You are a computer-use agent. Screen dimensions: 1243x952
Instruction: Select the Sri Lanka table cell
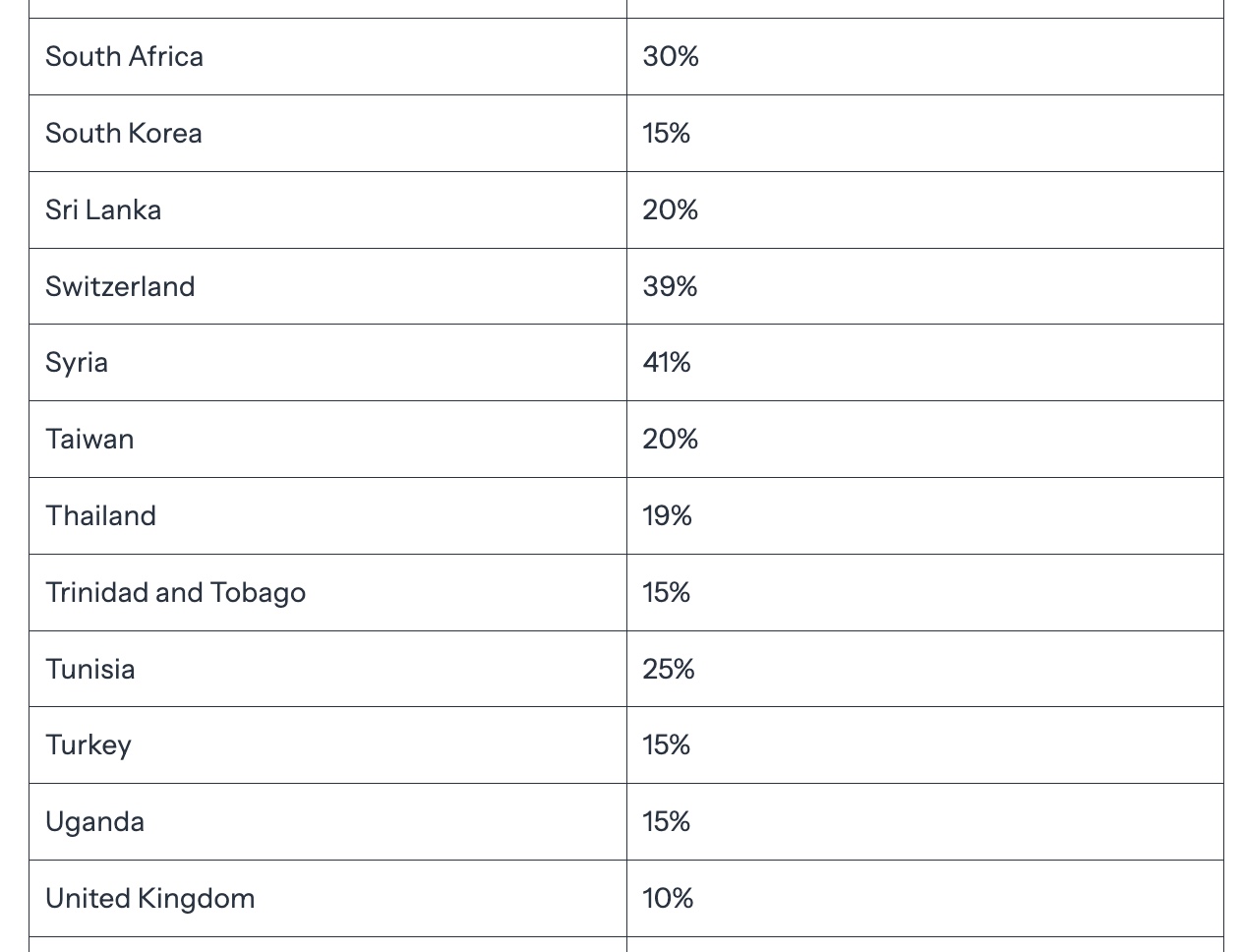coord(327,210)
